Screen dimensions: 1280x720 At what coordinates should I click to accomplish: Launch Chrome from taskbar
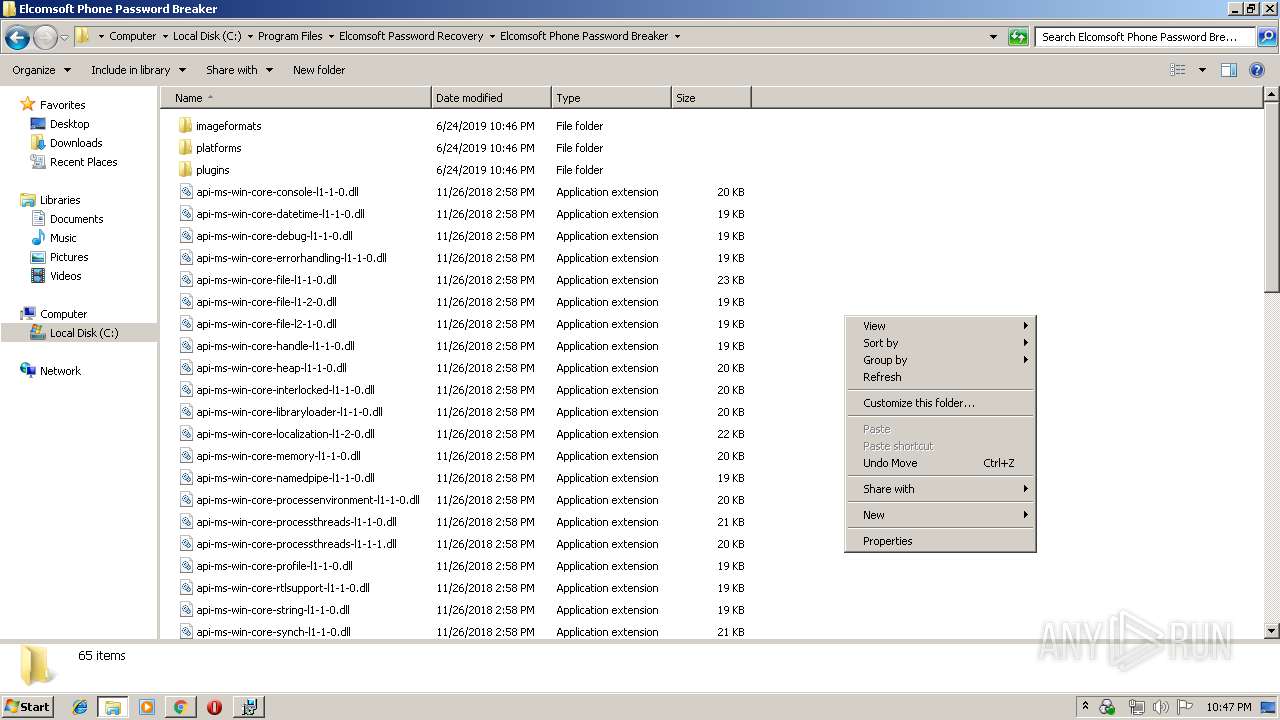tap(180, 707)
